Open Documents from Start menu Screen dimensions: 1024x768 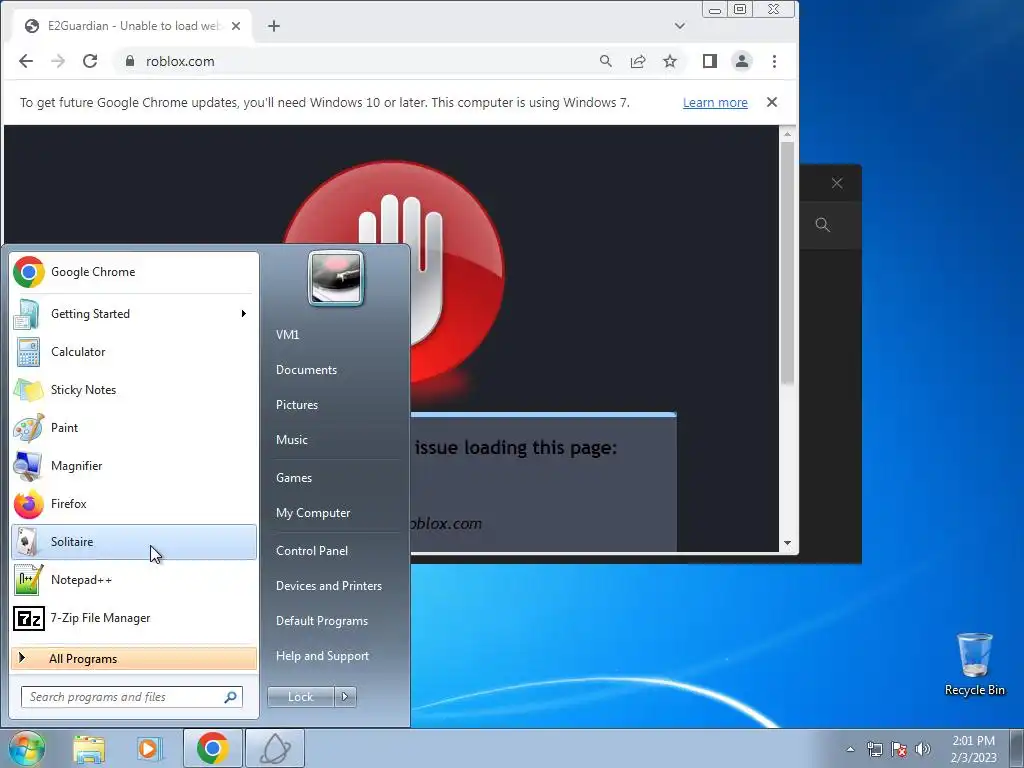(306, 370)
